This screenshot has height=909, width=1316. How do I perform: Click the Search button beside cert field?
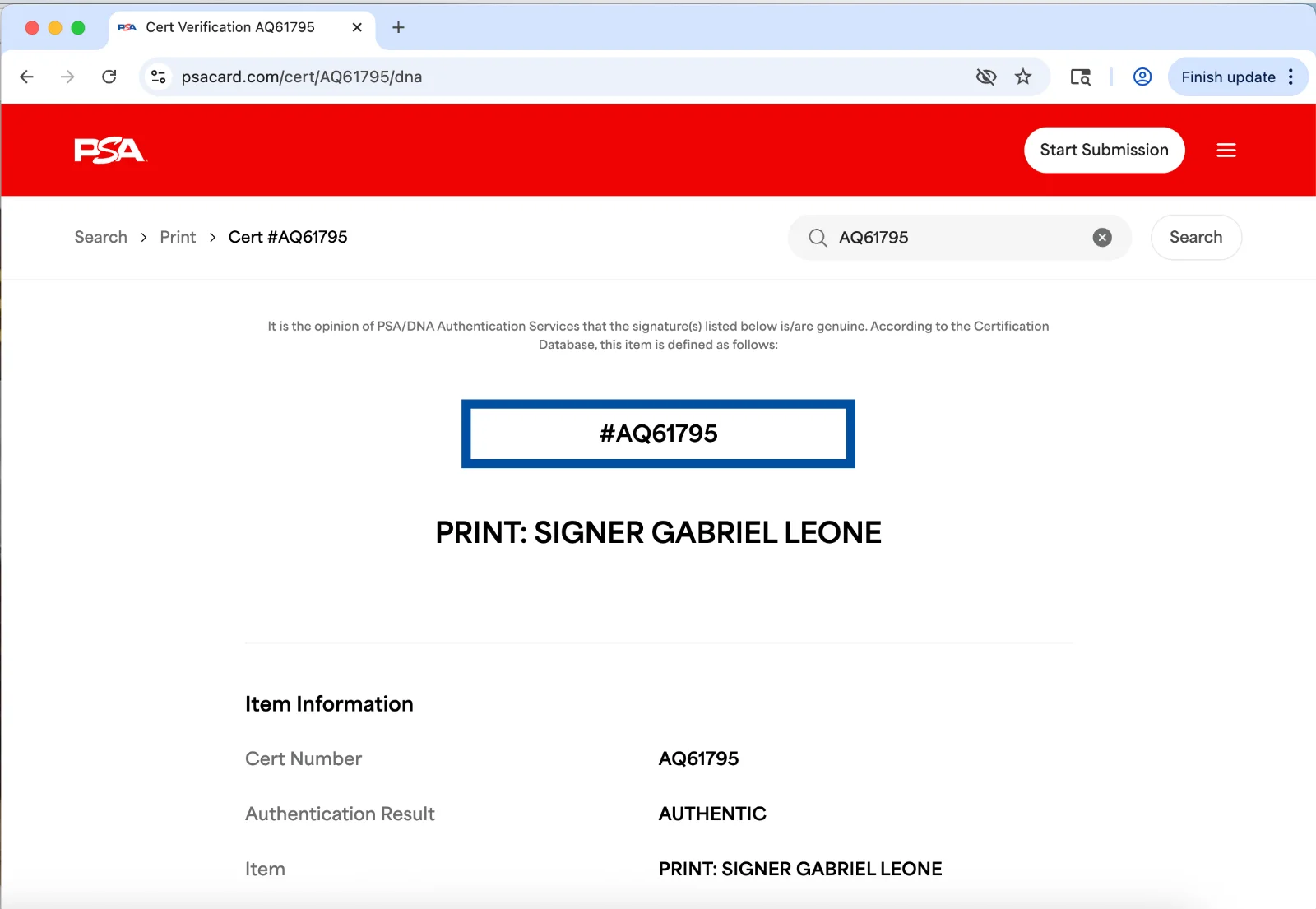coord(1196,237)
